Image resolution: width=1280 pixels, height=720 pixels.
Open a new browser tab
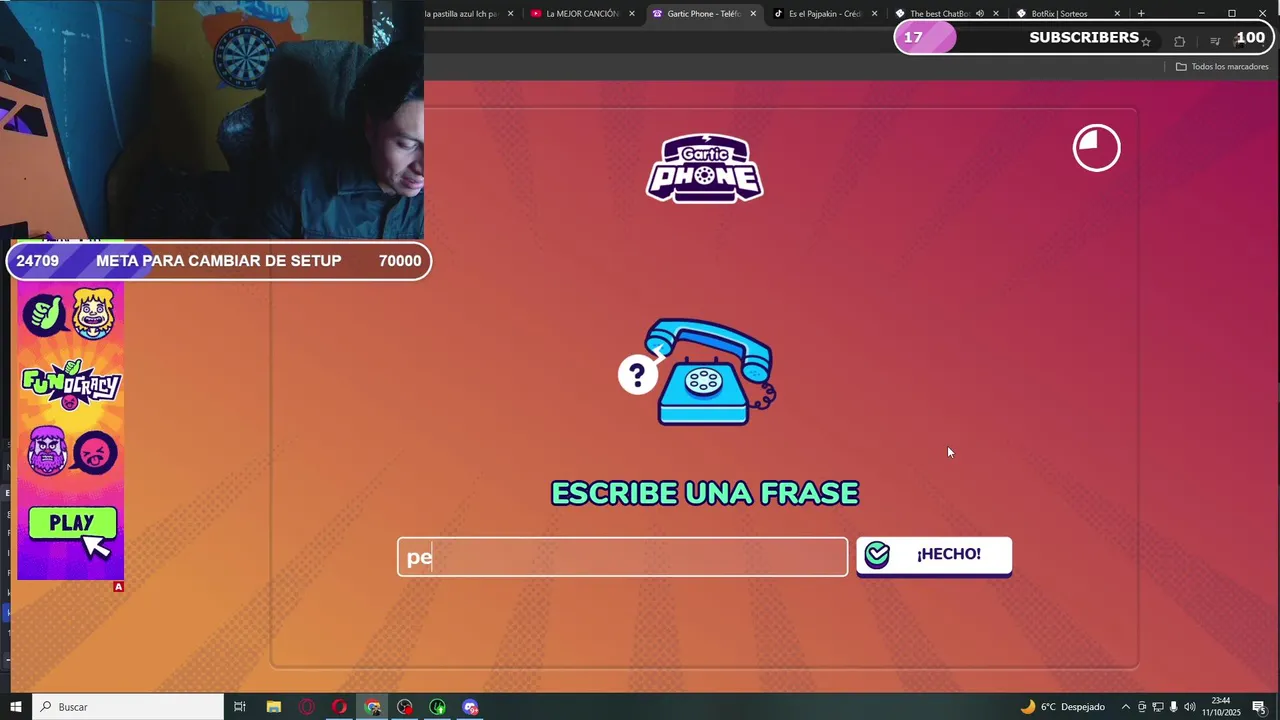(1141, 14)
